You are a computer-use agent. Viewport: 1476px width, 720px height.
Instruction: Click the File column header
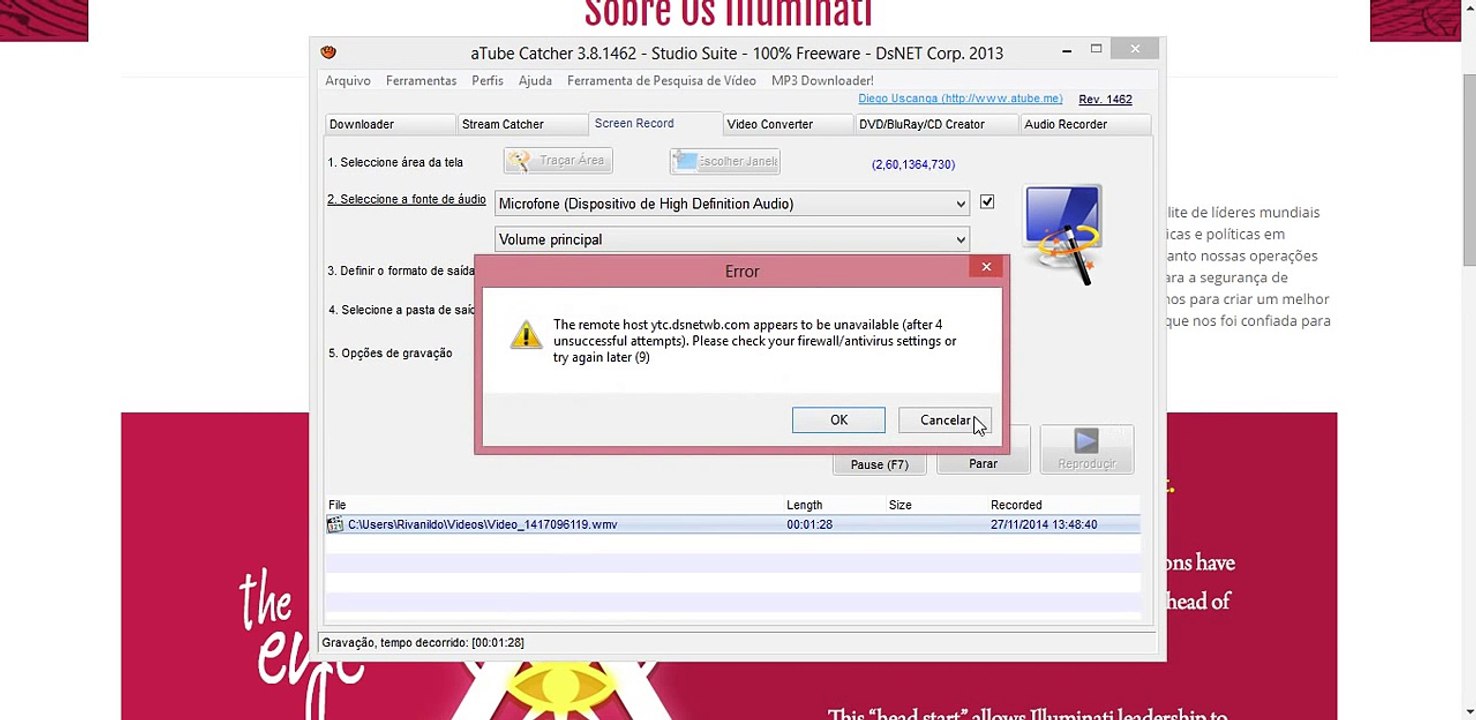point(337,505)
